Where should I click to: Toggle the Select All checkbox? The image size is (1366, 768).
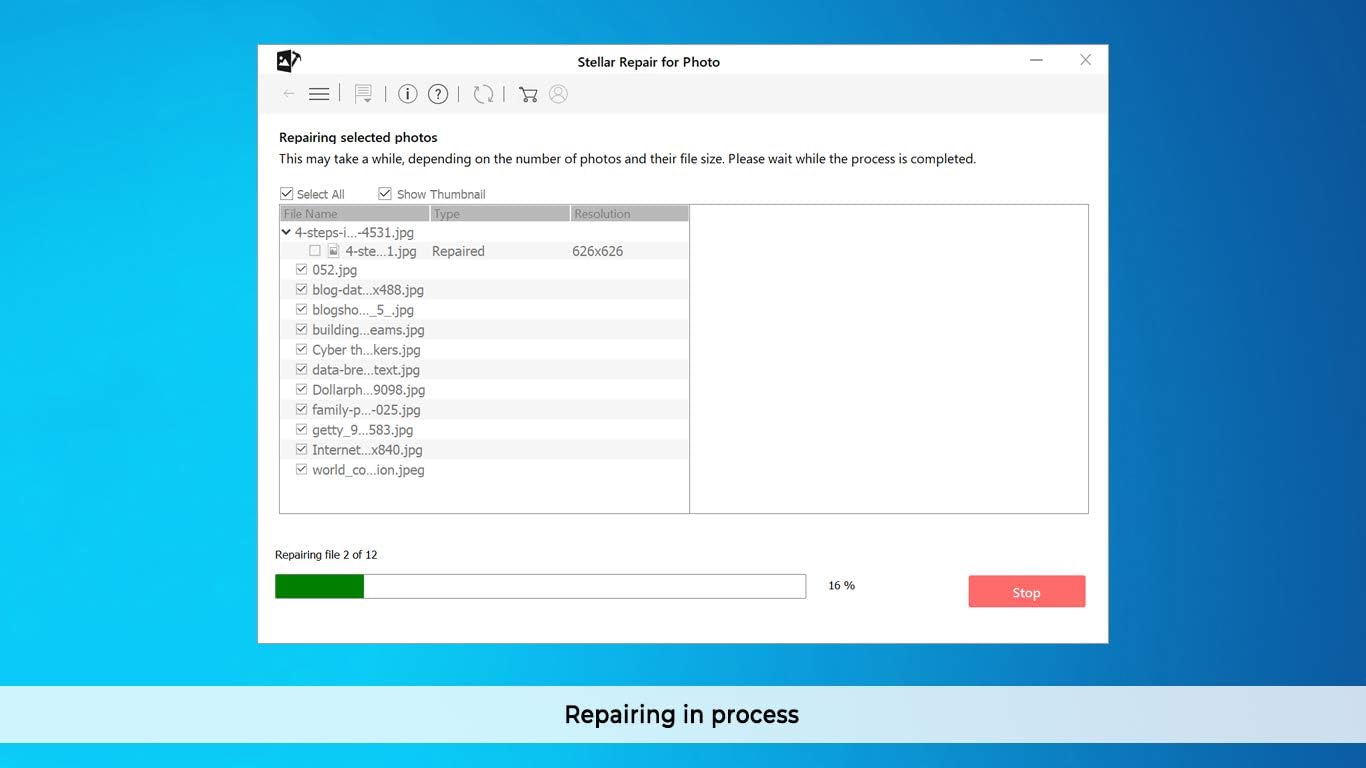point(287,194)
